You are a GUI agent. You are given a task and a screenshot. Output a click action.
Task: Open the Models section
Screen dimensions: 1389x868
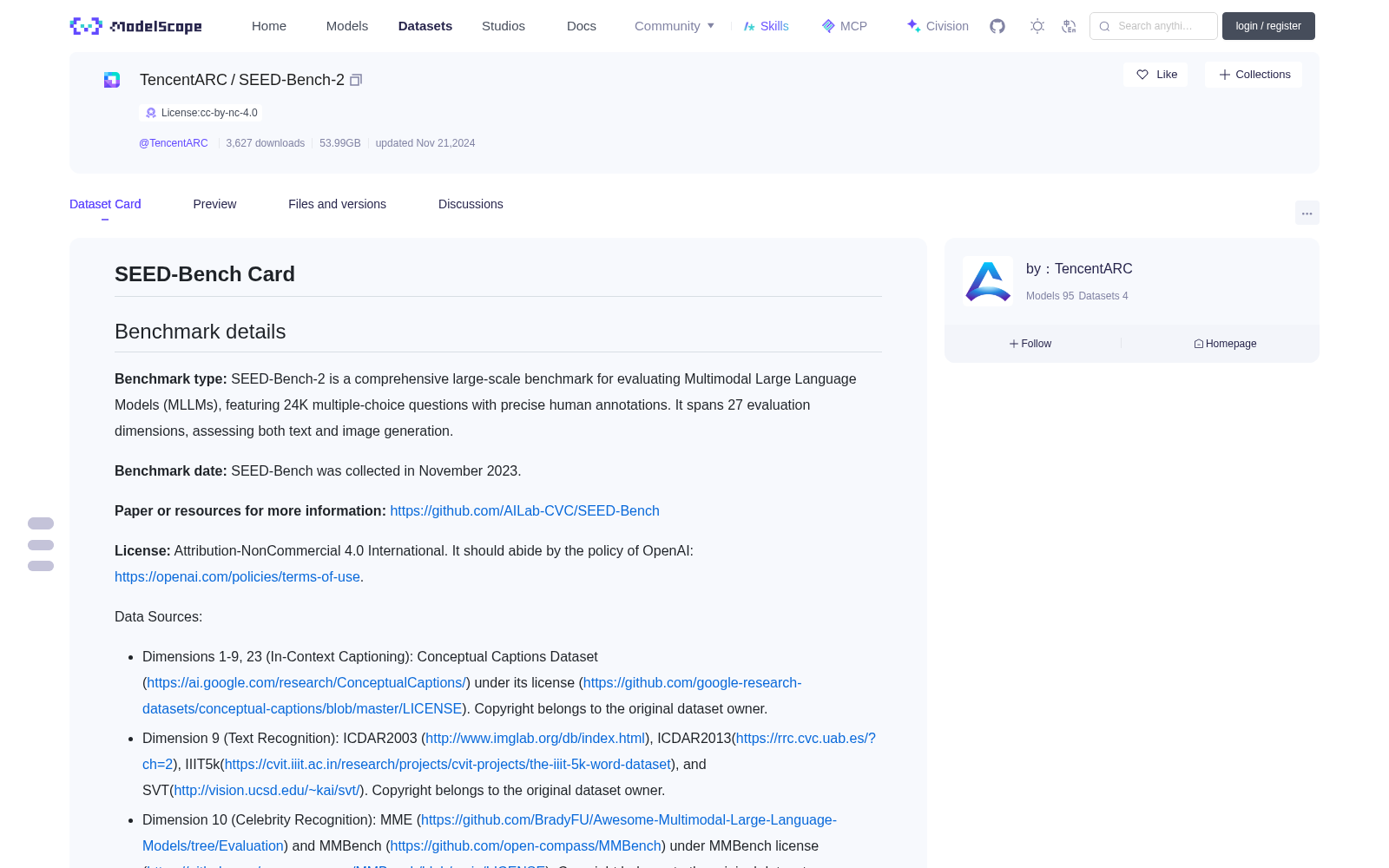coord(347,26)
